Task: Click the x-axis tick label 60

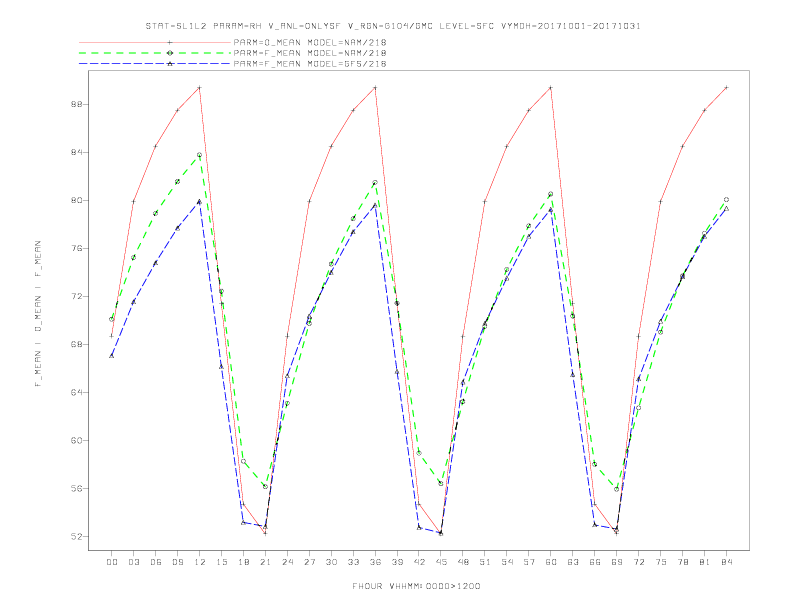Action: (551, 562)
